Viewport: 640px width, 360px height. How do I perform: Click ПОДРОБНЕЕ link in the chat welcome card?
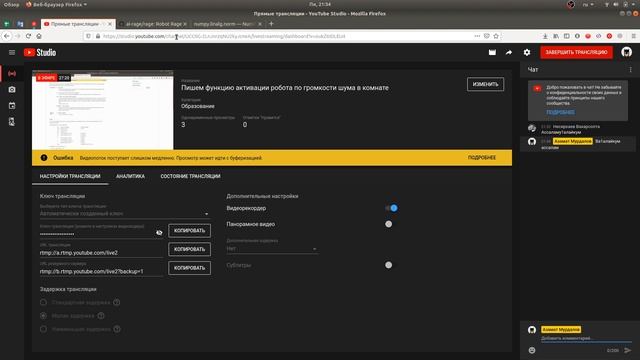[560, 112]
